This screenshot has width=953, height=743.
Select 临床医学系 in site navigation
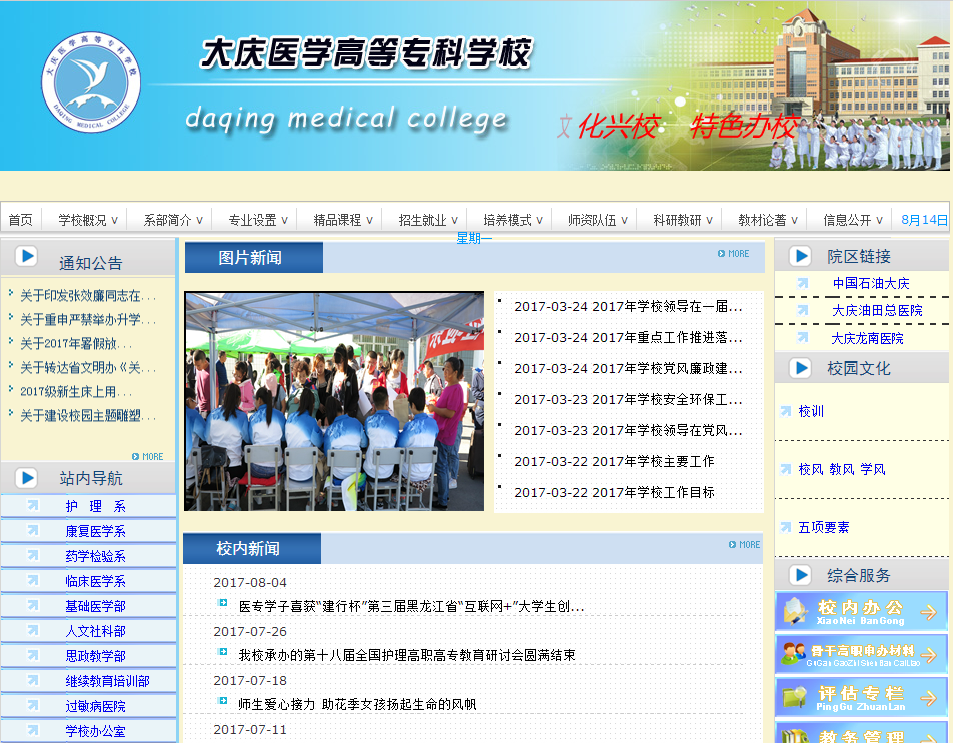click(96, 581)
